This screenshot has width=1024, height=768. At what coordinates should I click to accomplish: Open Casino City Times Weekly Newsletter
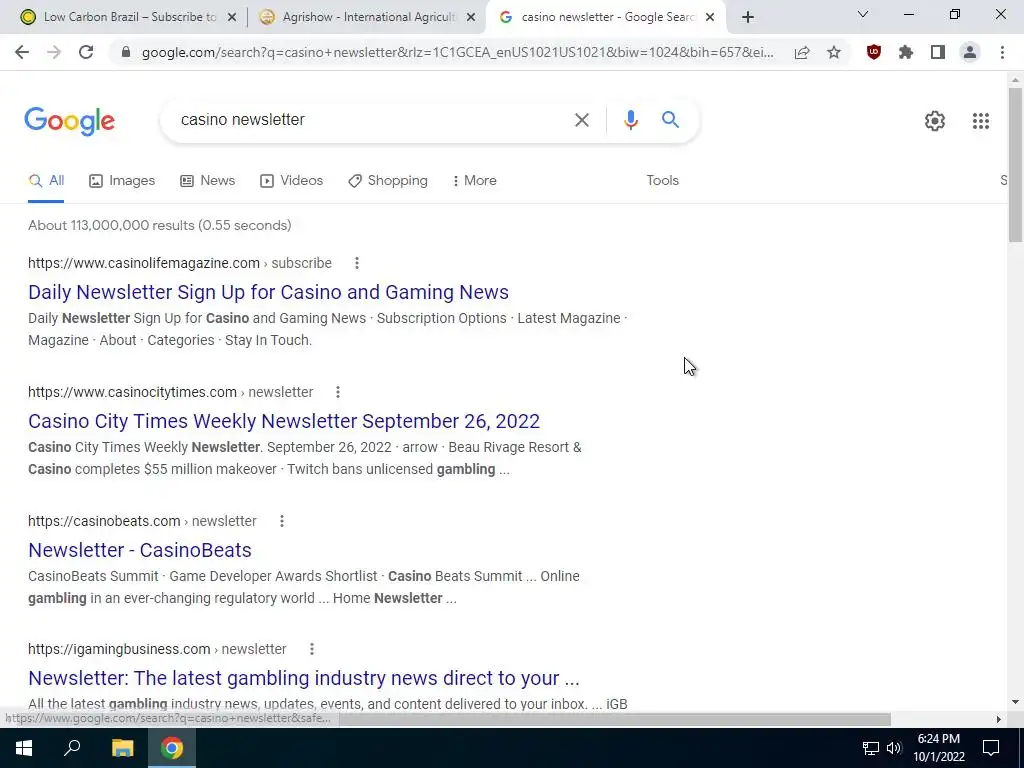tap(284, 421)
